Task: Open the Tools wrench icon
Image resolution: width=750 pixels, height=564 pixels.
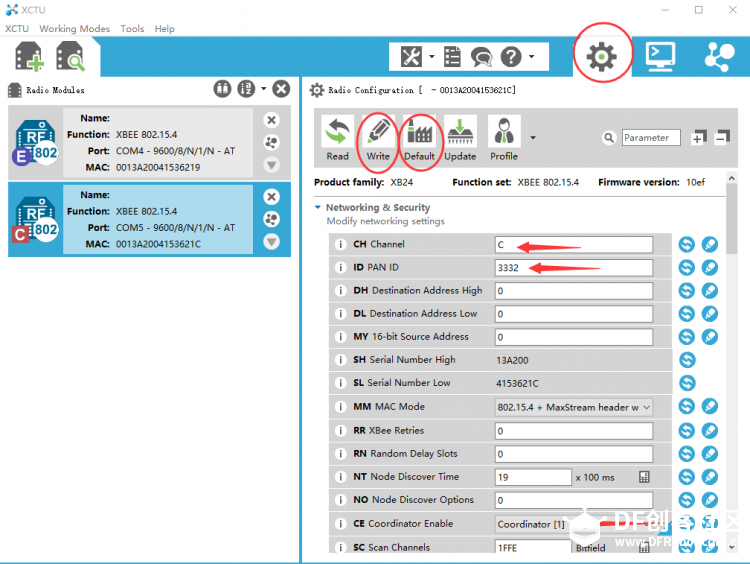Action: (411, 56)
